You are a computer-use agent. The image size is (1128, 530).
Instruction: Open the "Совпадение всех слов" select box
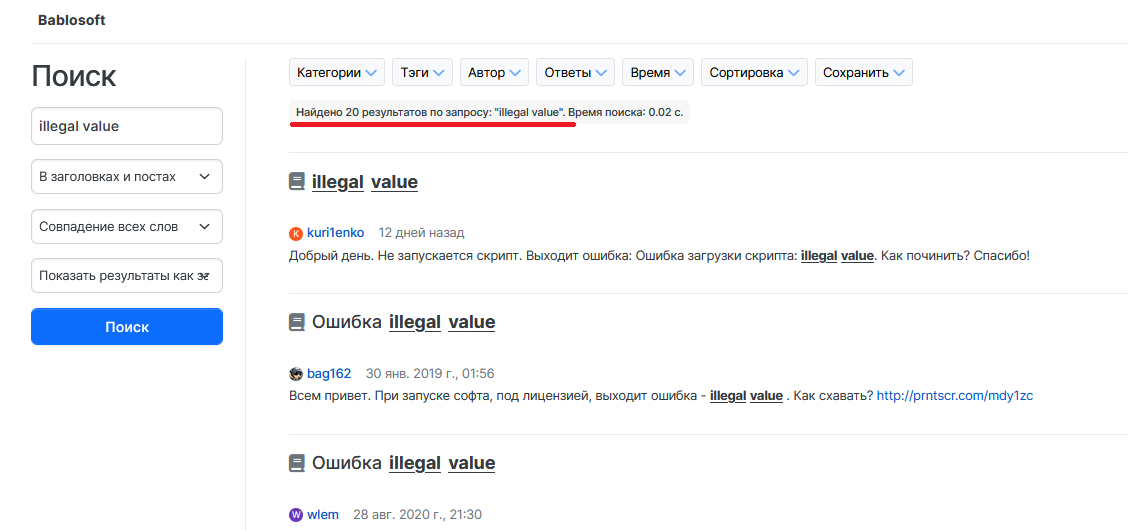click(x=127, y=226)
